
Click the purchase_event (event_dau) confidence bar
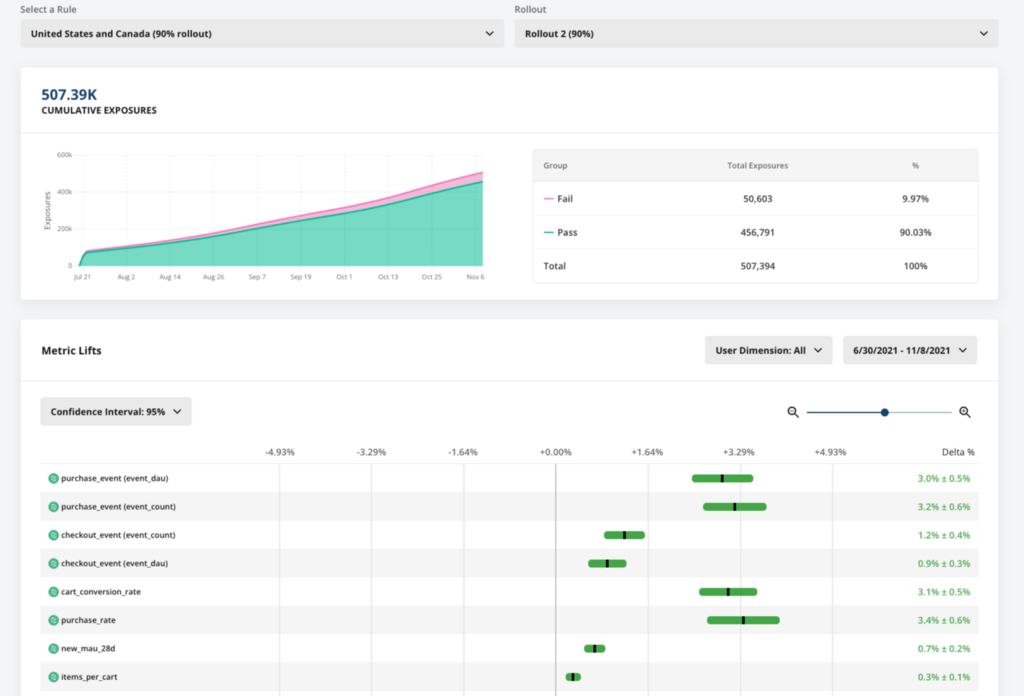coord(722,479)
